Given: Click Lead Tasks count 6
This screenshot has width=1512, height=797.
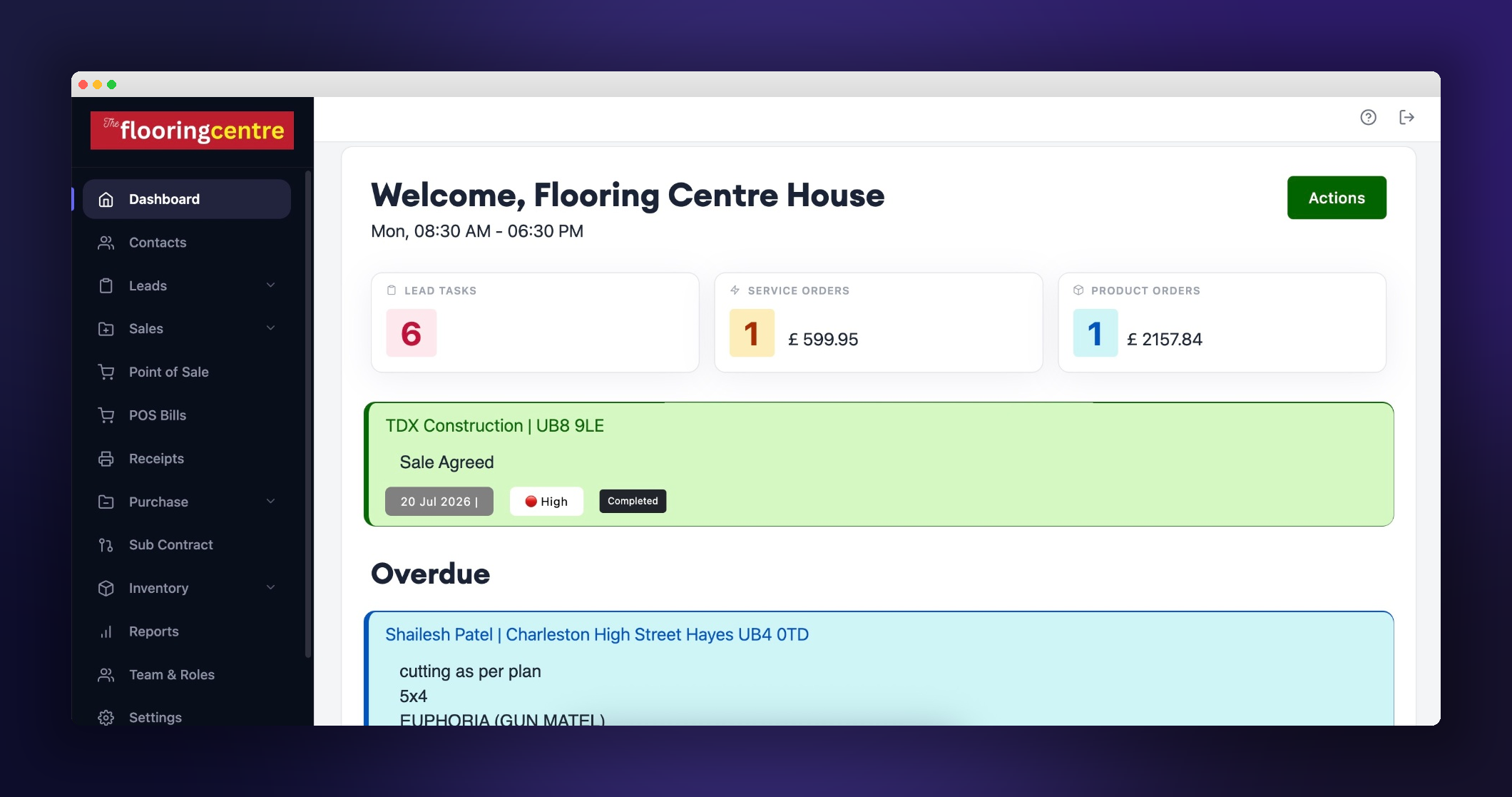Looking at the screenshot, I should pos(412,333).
